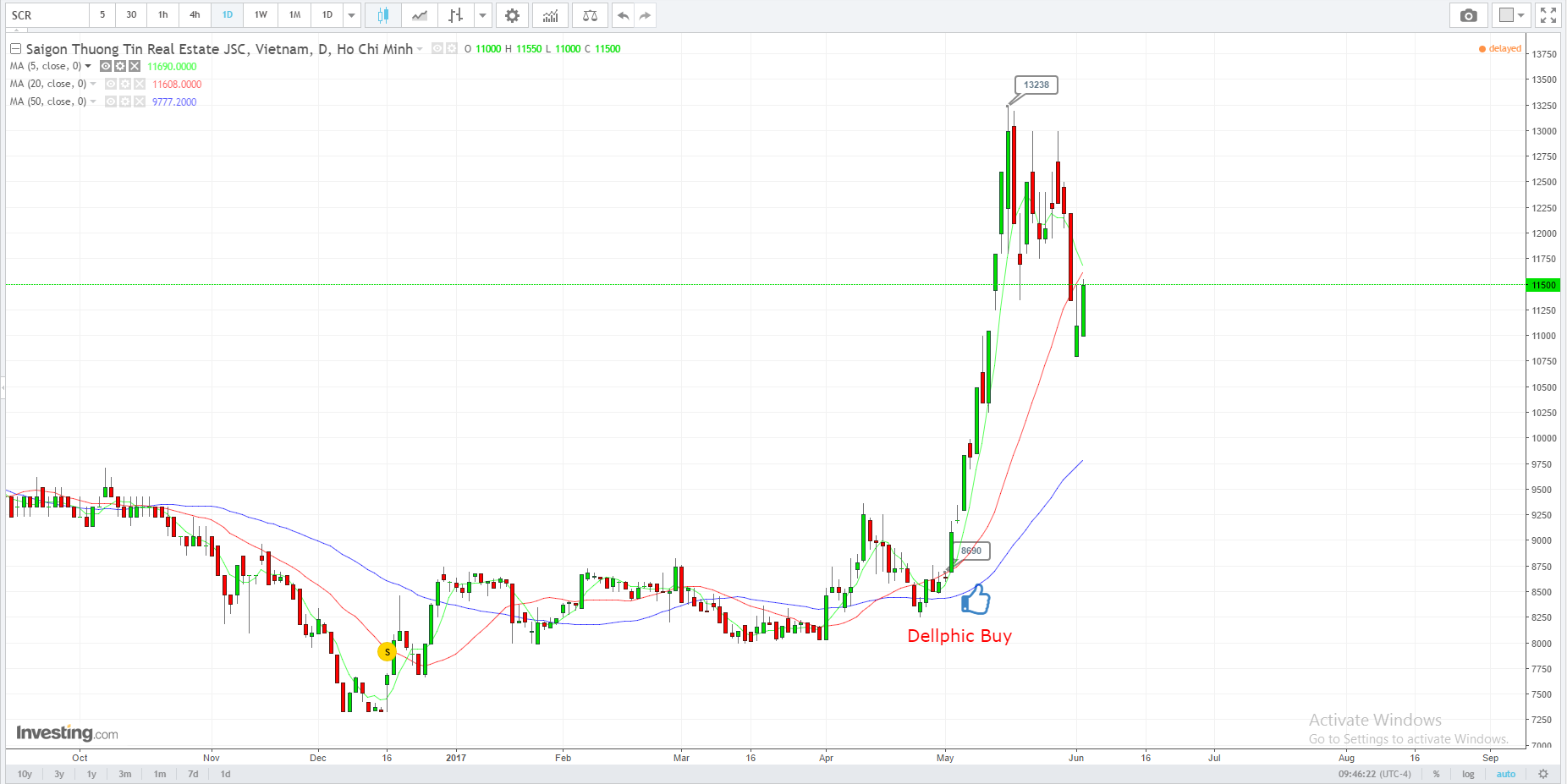The image size is (1567, 784).
Task: Toggle percent scale in bottom bar
Action: click(1436, 774)
